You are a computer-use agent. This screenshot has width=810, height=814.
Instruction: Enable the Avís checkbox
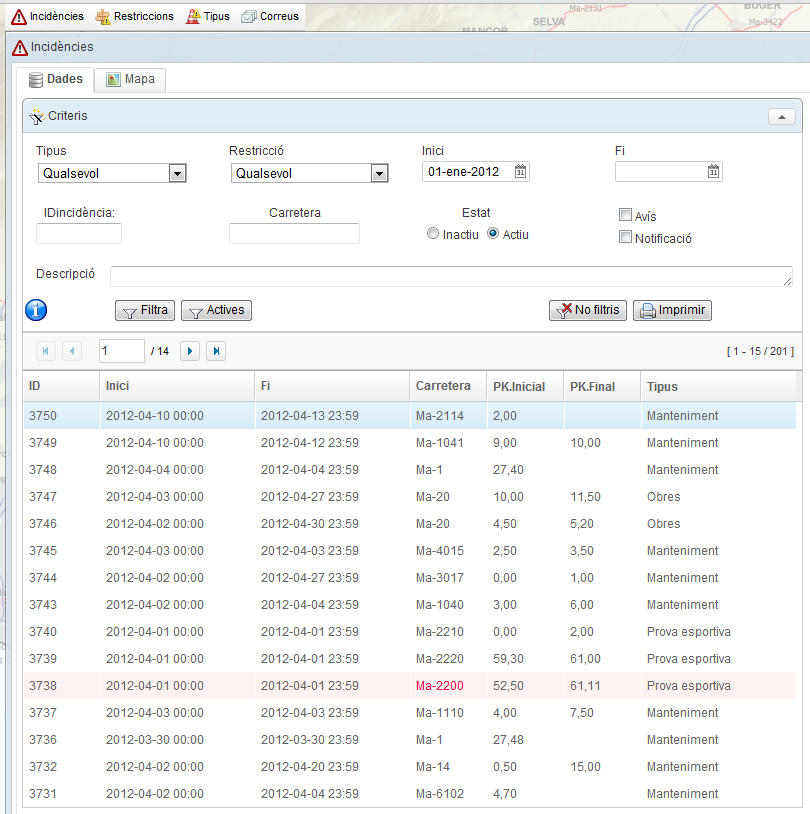click(x=625, y=215)
